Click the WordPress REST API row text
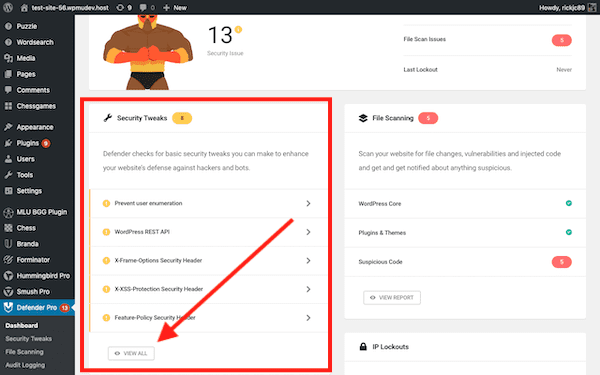This screenshot has width=600, height=375. 142,232
